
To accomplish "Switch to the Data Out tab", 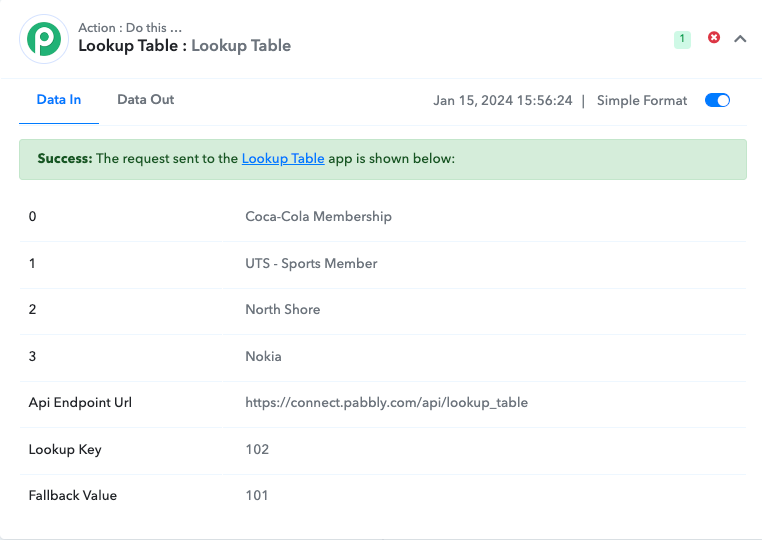I will pyautogui.click(x=145, y=100).
